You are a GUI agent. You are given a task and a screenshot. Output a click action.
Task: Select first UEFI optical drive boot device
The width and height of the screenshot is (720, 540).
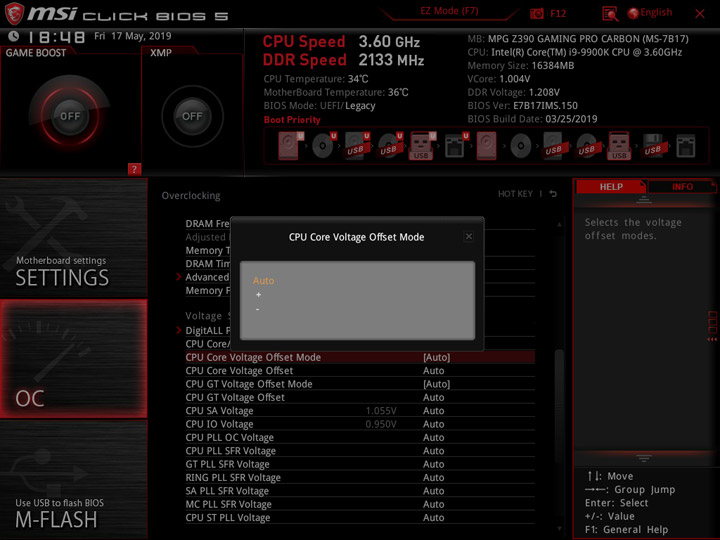click(323, 146)
